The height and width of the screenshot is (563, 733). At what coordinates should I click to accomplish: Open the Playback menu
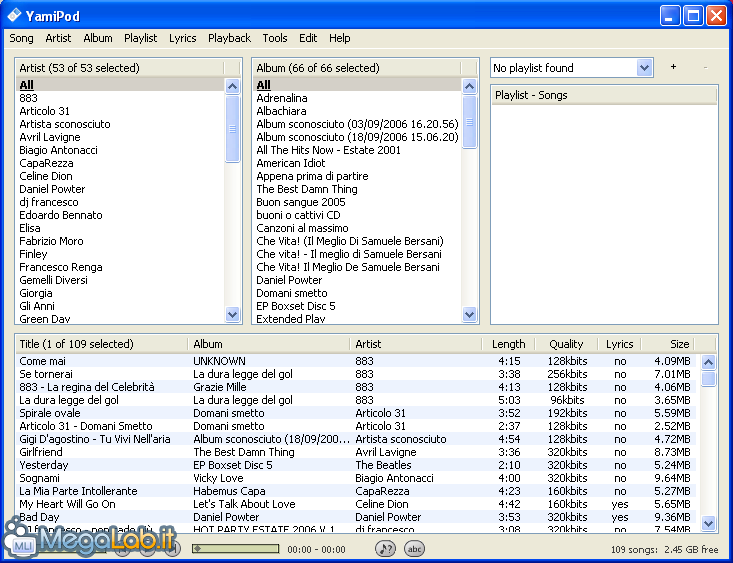pos(230,38)
